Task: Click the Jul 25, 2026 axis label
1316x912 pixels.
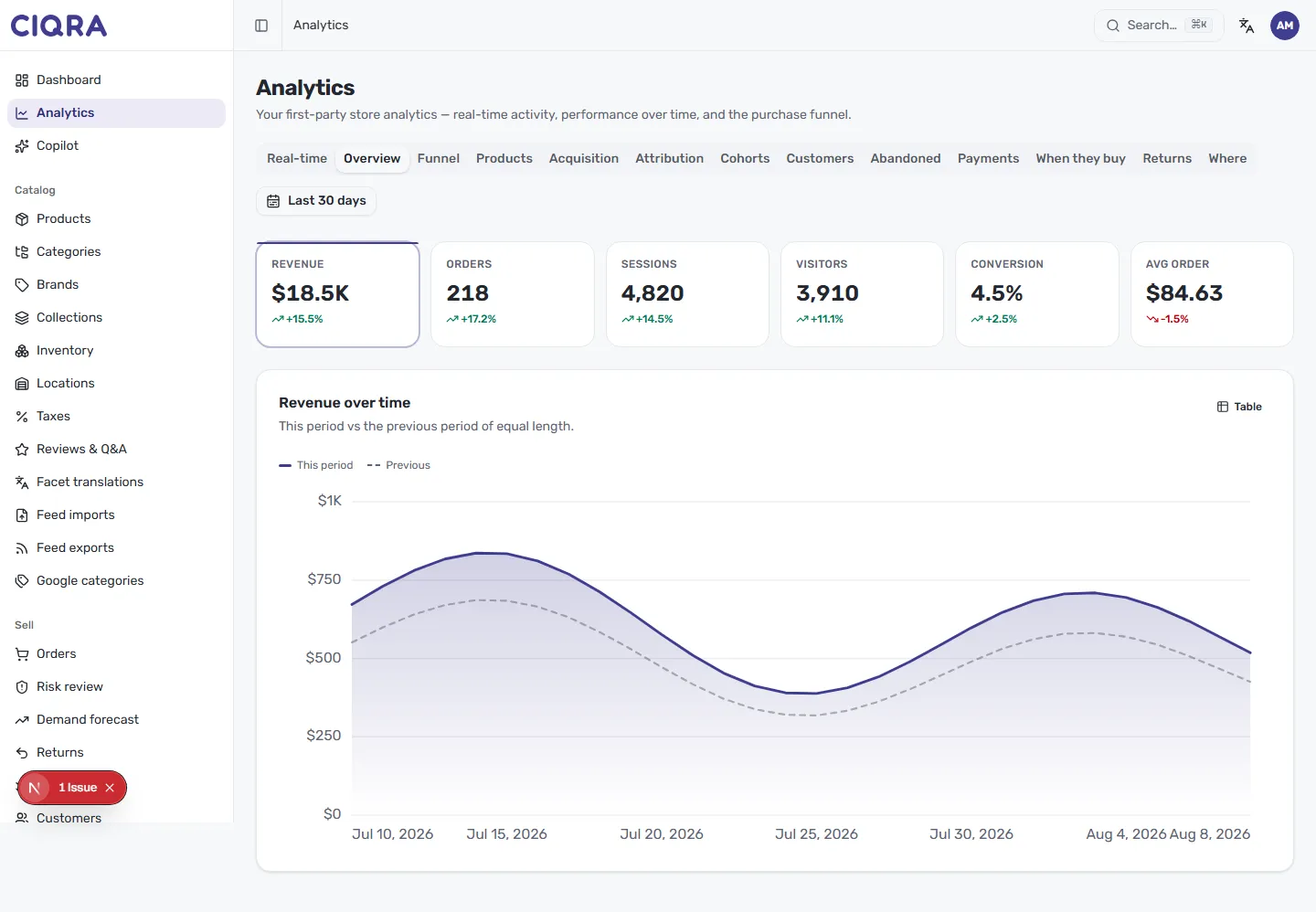Action: 816,834
